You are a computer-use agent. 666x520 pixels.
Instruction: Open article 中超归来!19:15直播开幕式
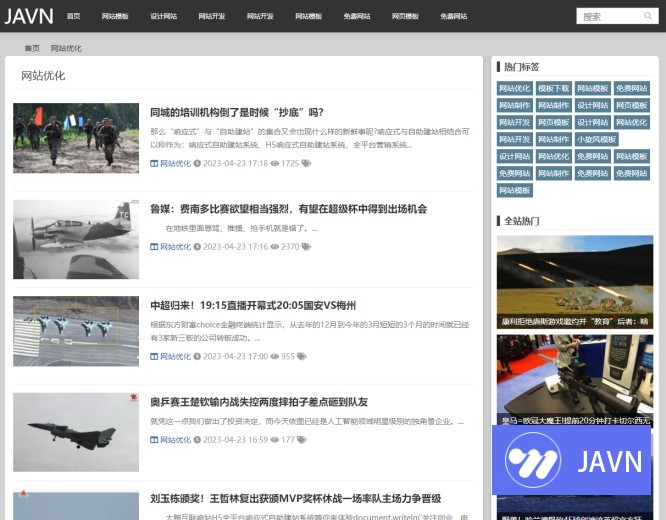253,305
